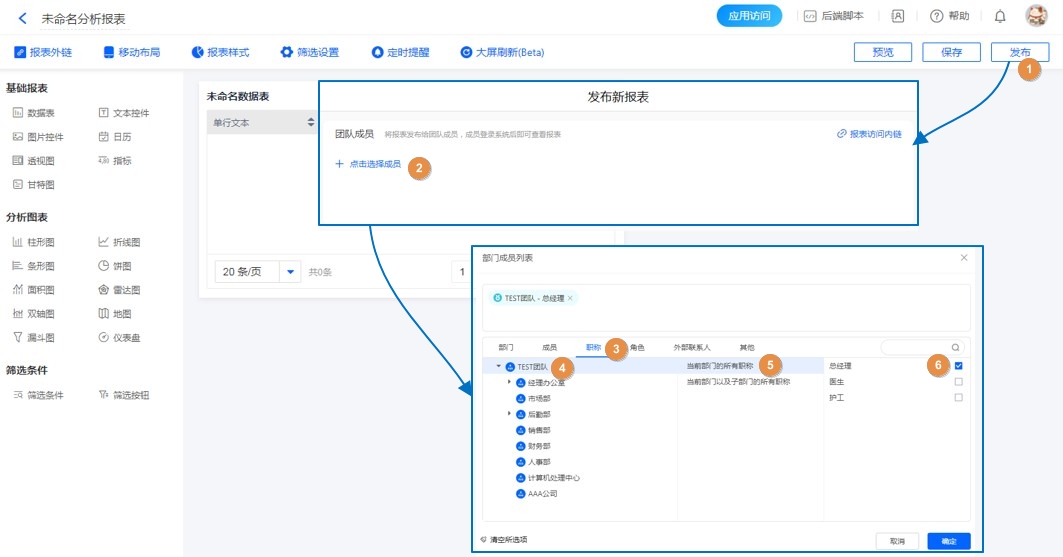This screenshot has height=557, width=1063.
Task: Tick the 护工 job title checkbox
Action: (x=958, y=398)
